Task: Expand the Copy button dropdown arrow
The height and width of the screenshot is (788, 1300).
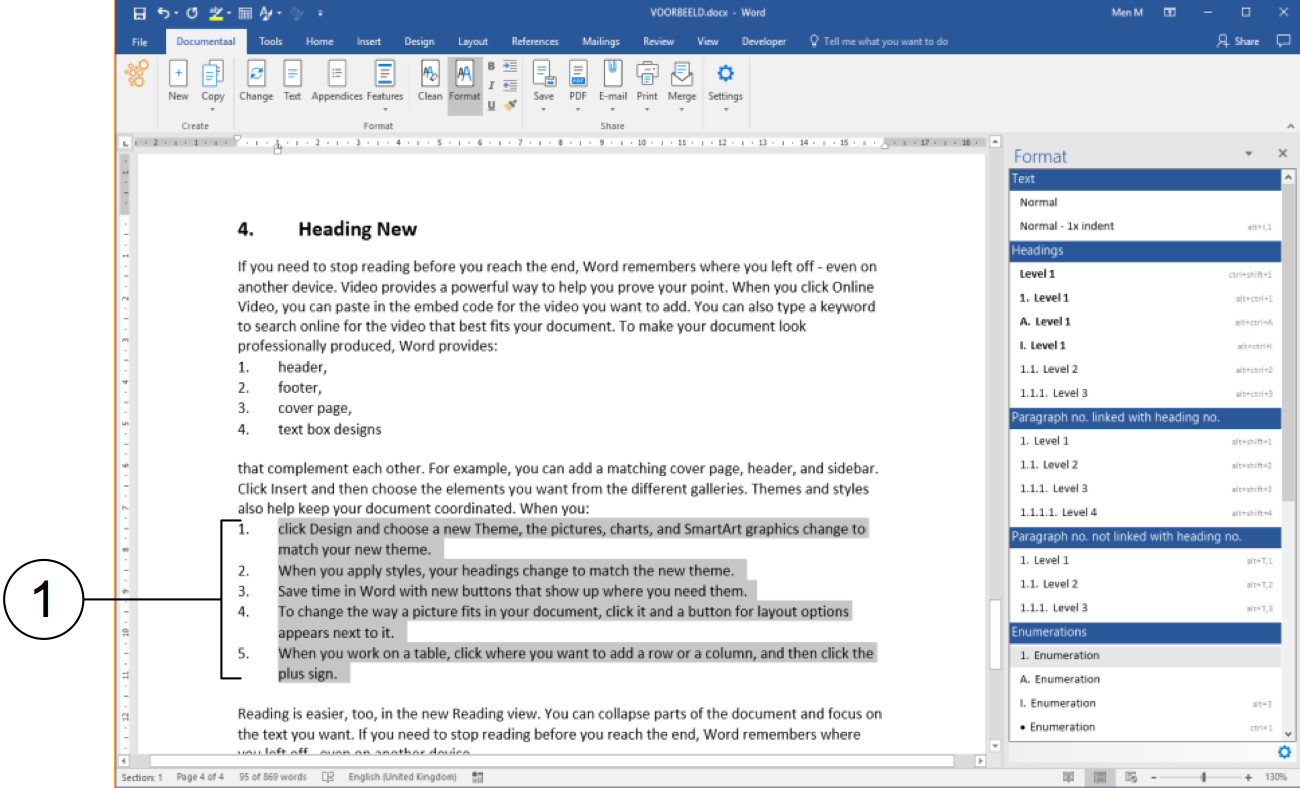Action: coord(213,109)
